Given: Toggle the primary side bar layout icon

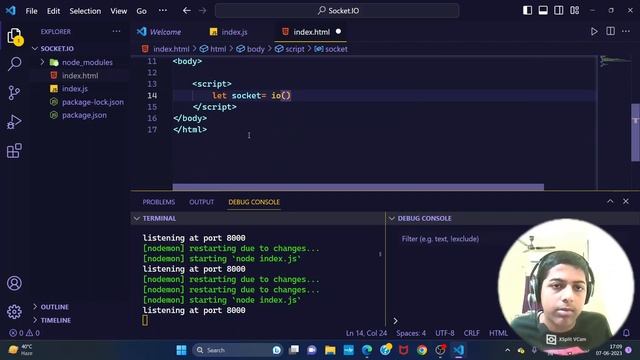Looking at the screenshot, I should (527, 11).
